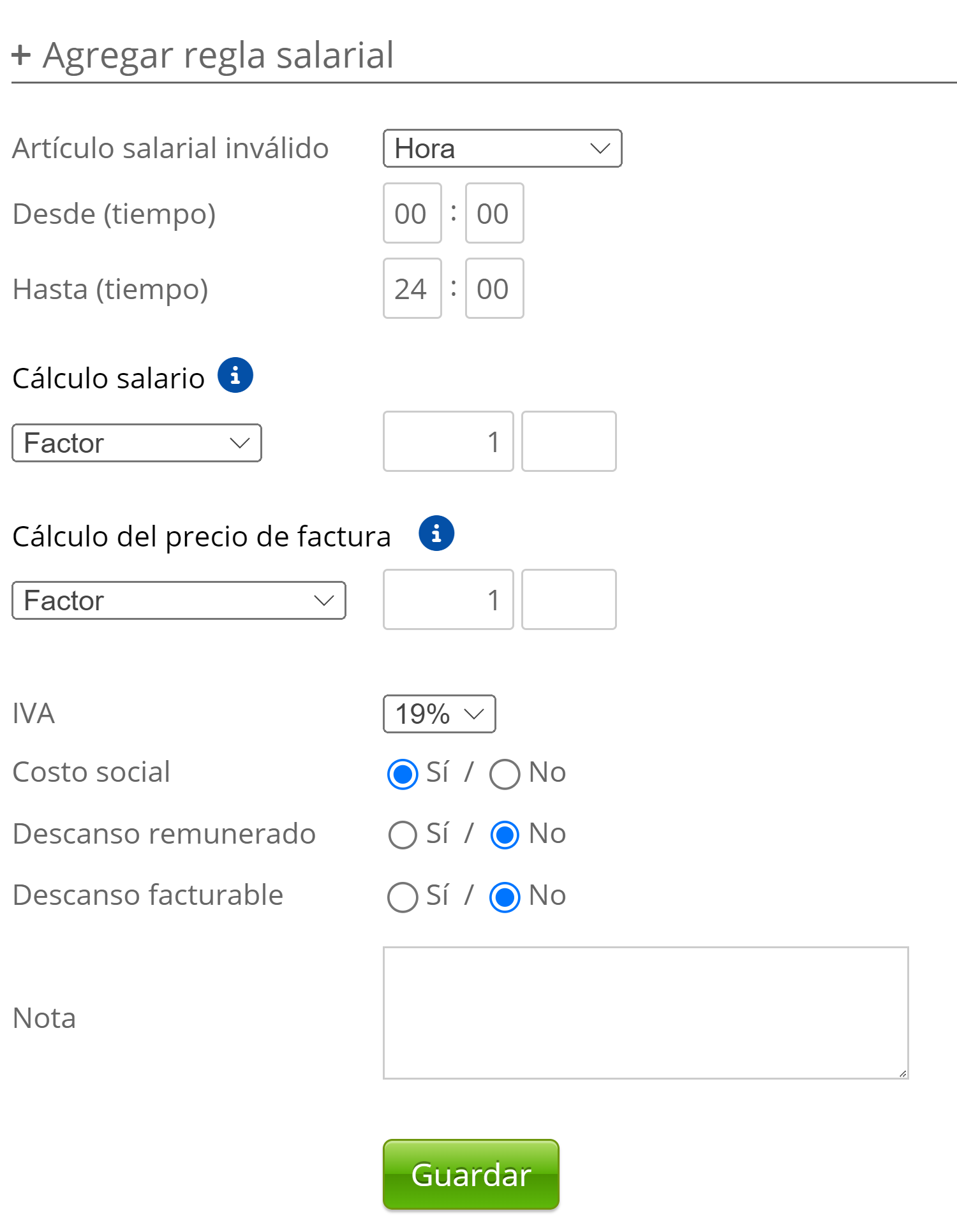Image resolution: width=957 pixels, height=1232 pixels.
Task: Set Descanso facturable to No
Action: tap(505, 897)
